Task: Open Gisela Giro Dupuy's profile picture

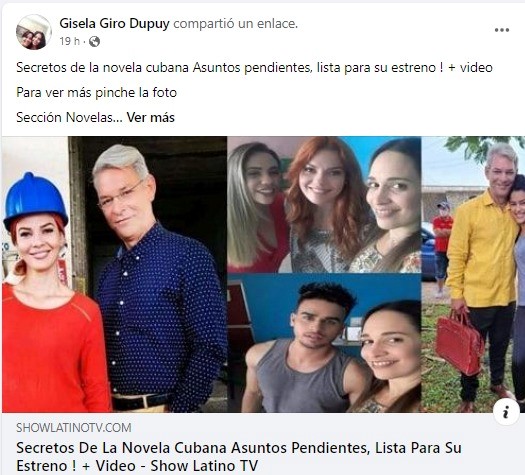Action: (x=33, y=32)
